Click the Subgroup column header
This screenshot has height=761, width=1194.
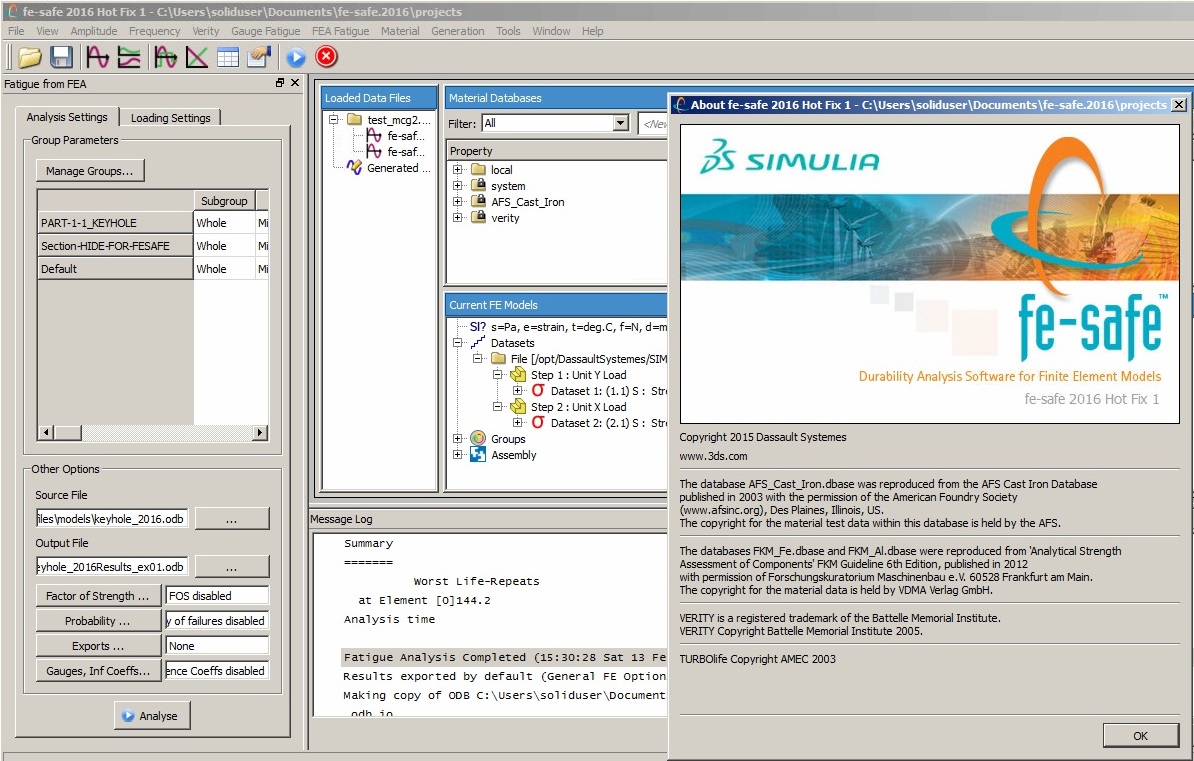point(224,201)
